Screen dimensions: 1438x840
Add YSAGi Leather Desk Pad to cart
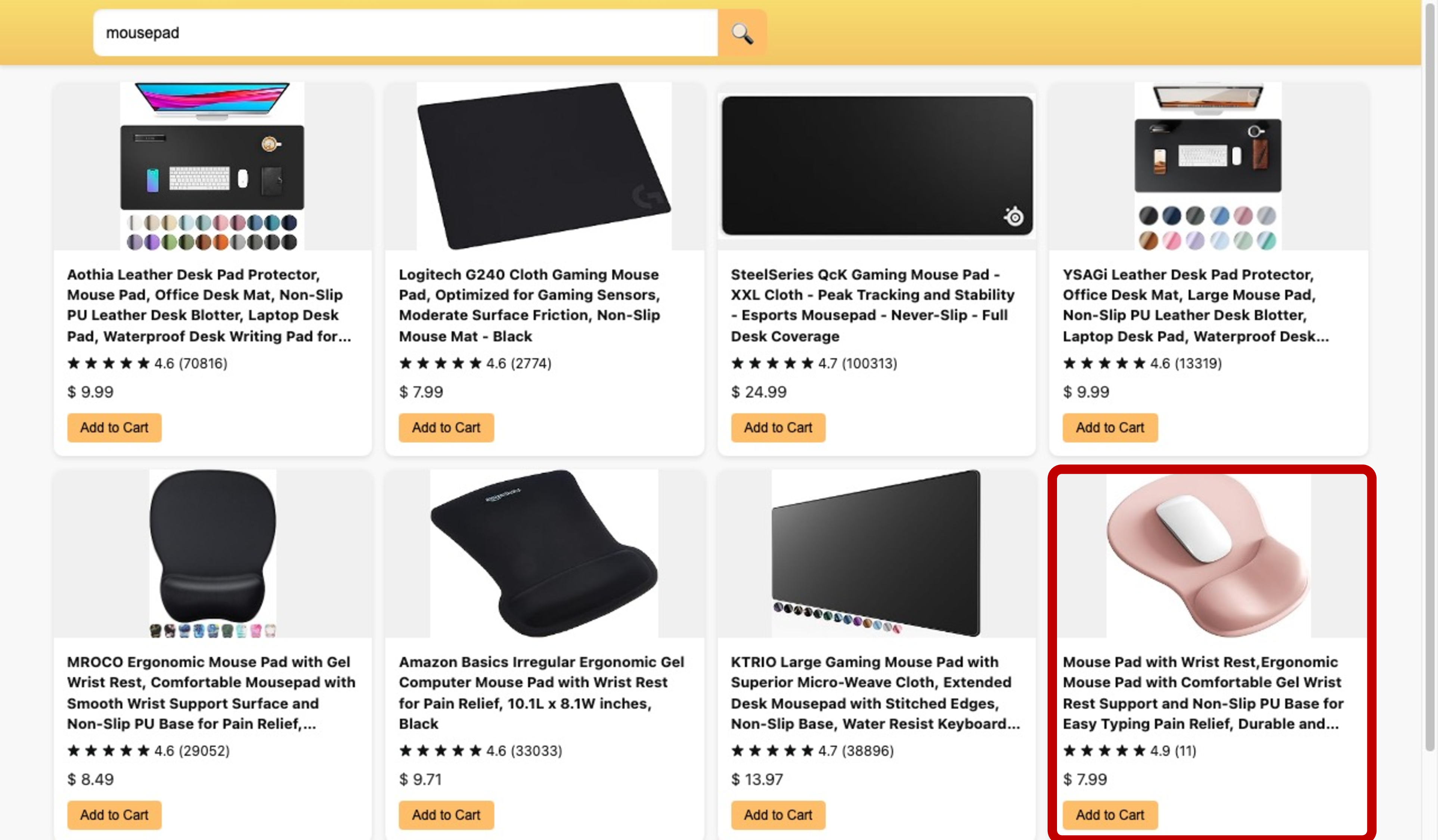(x=1110, y=428)
